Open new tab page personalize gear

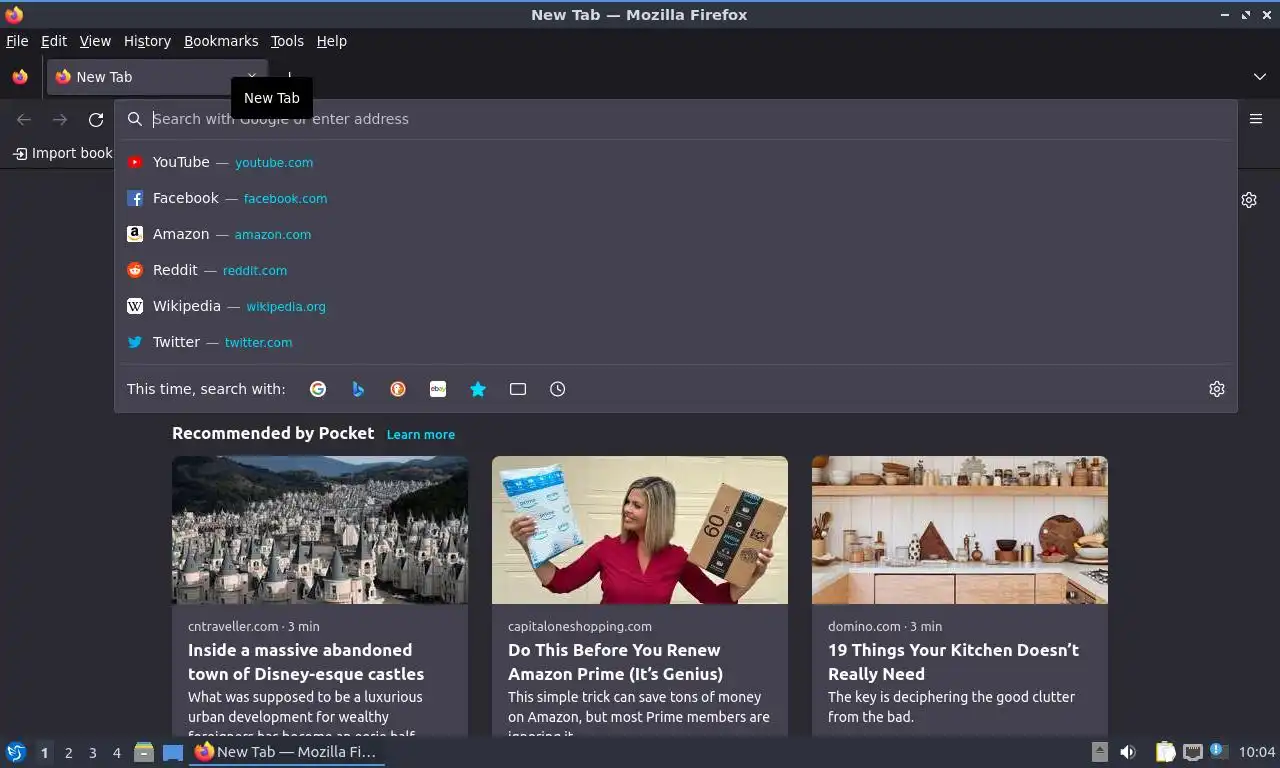click(x=1249, y=200)
